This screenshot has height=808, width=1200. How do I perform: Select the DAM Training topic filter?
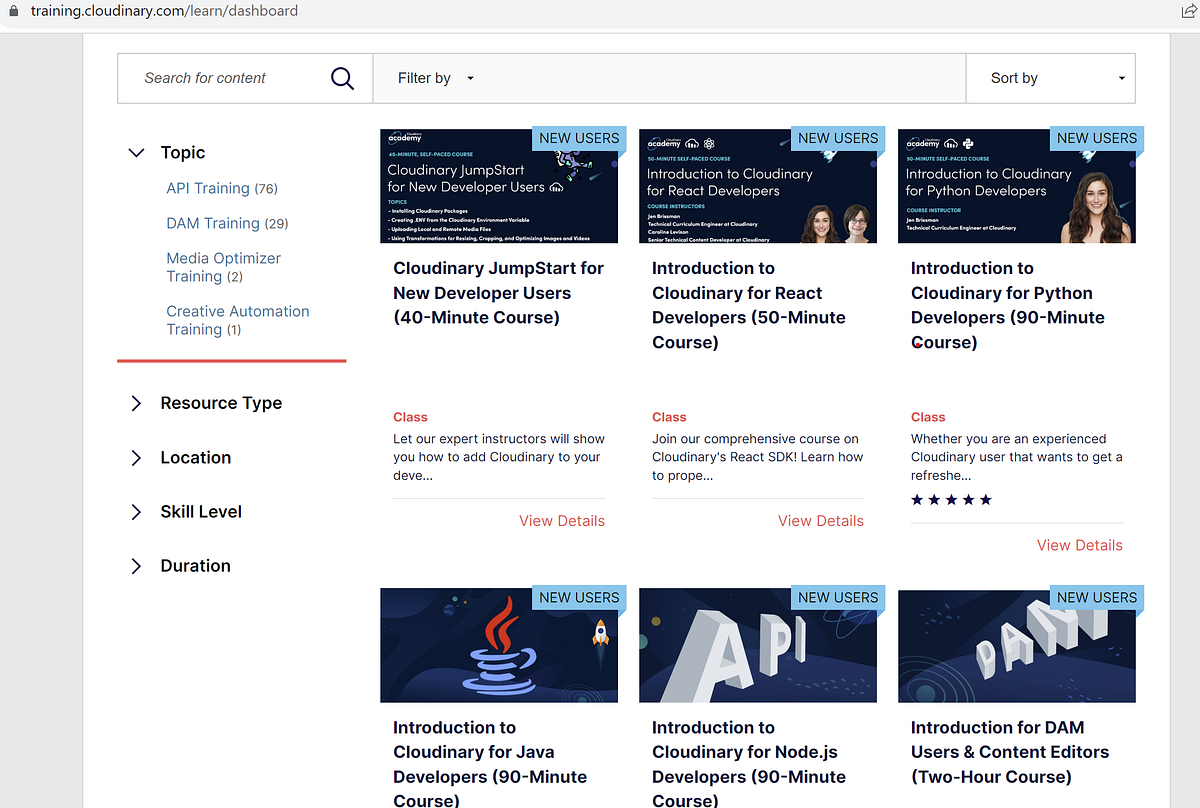(x=212, y=223)
